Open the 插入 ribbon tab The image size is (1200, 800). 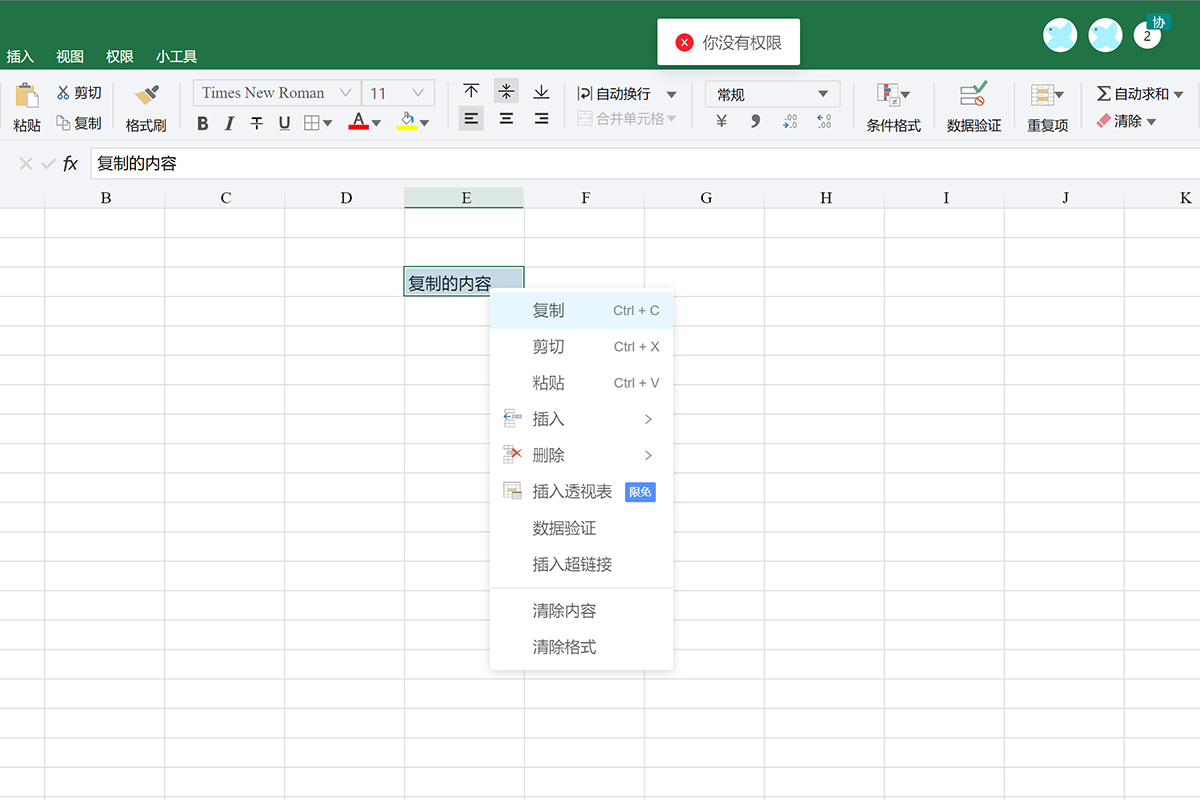click(20, 57)
